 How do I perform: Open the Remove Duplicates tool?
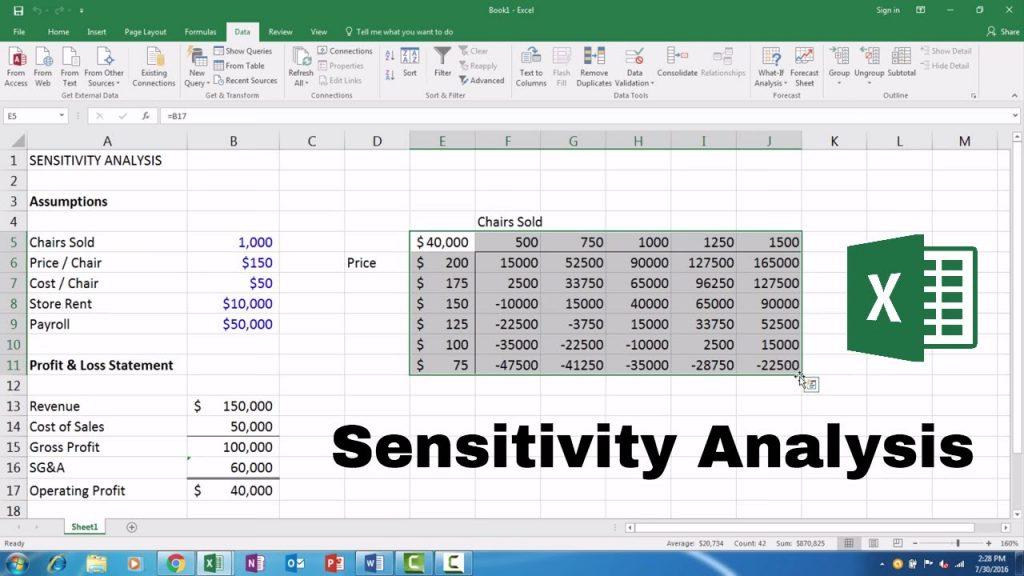(594, 67)
